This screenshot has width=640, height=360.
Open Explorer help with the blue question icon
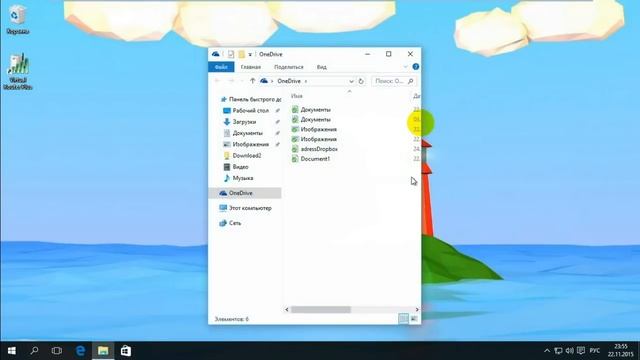point(416,67)
